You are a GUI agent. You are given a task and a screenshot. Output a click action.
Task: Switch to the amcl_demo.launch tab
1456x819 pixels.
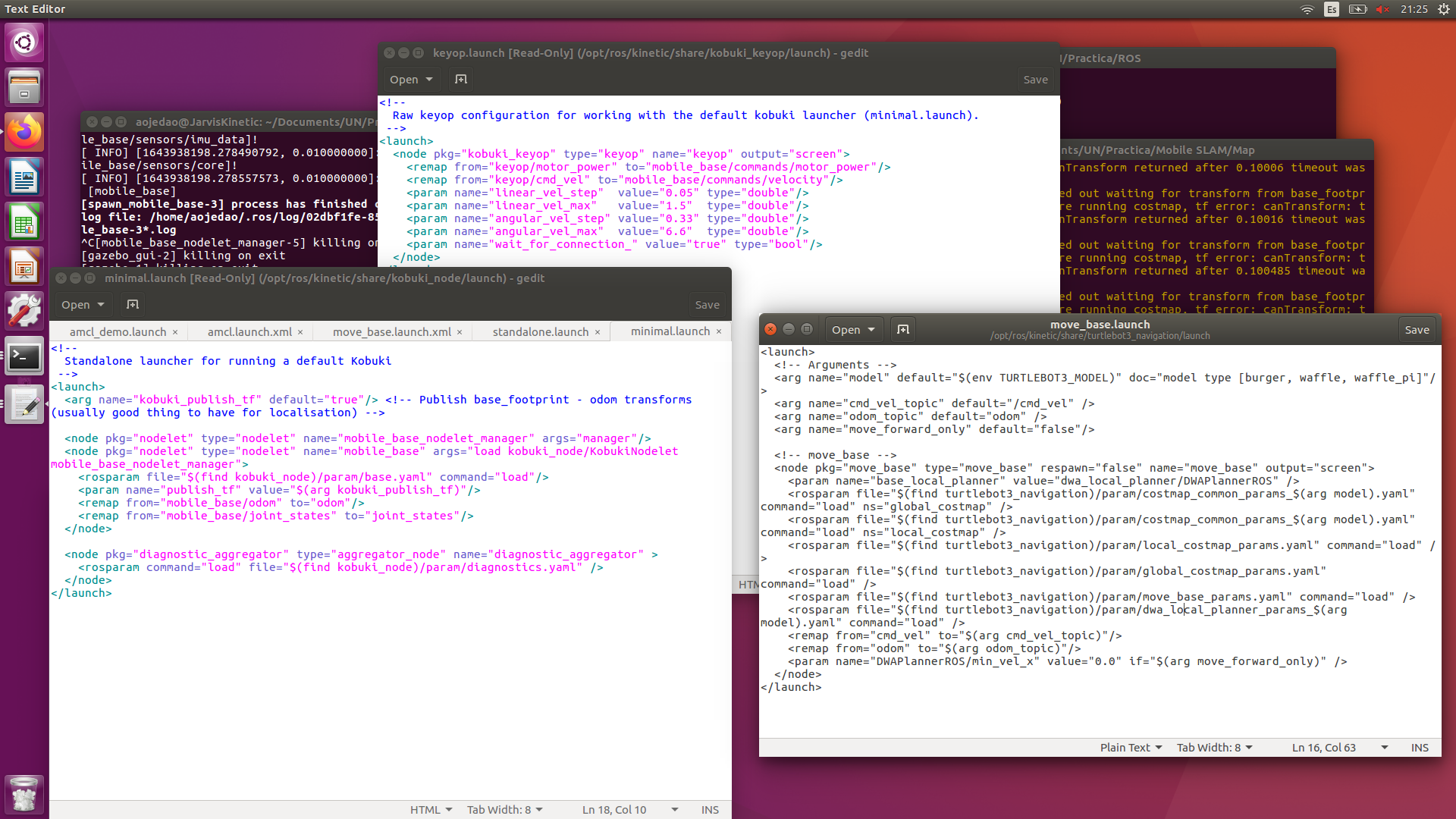(x=118, y=331)
